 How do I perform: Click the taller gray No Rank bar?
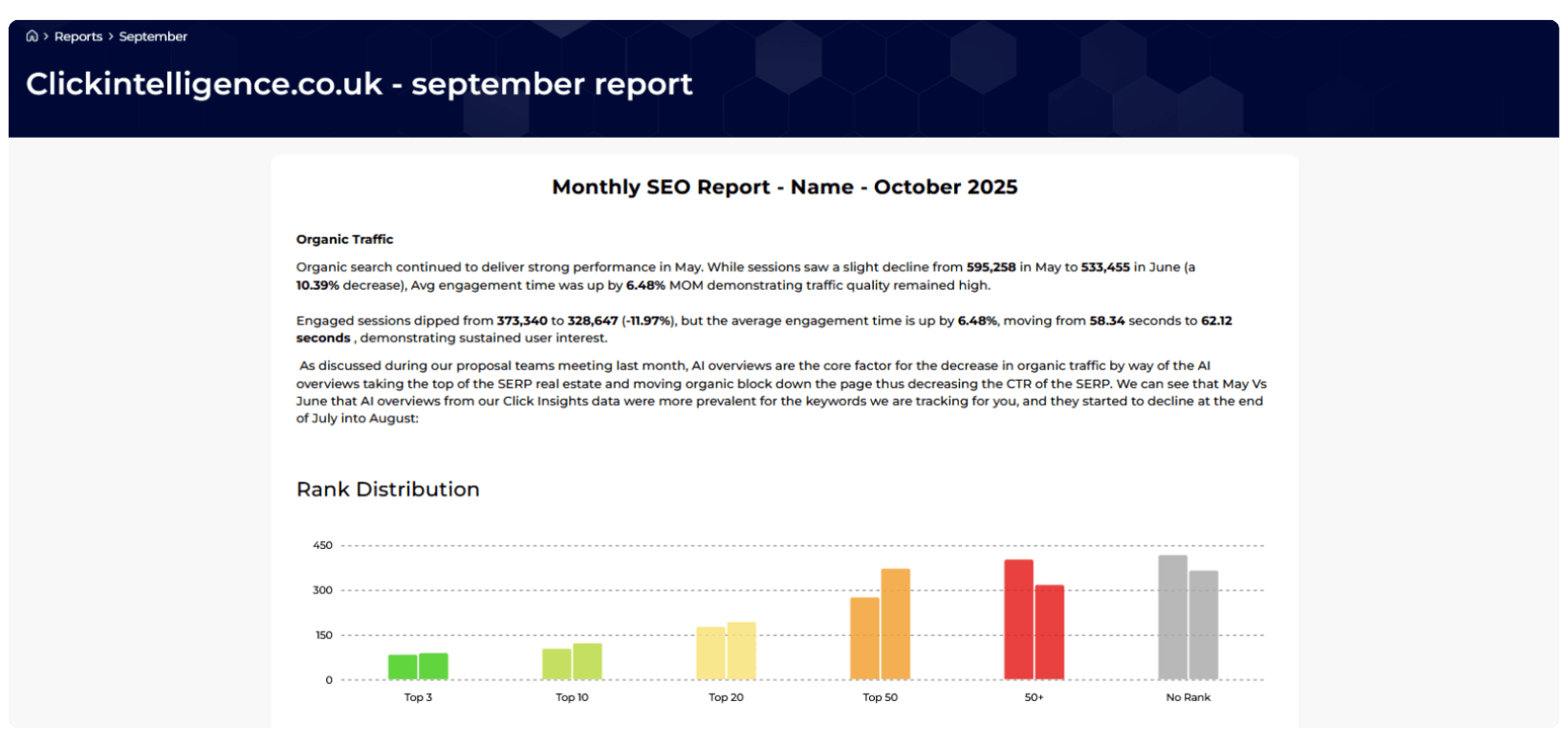(x=1172, y=618)
